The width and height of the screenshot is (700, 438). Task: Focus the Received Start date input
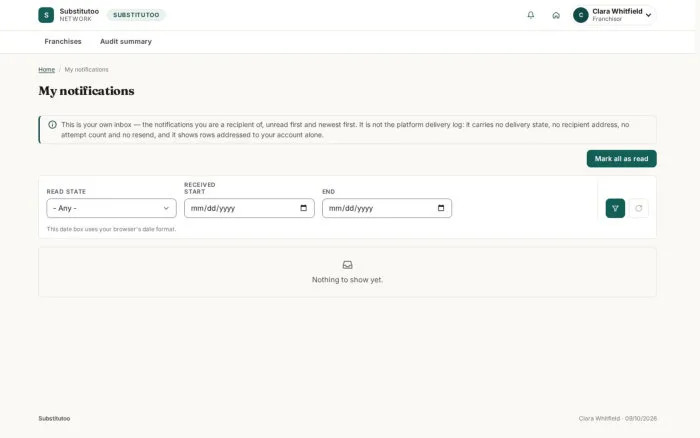[x=249, y=208]
